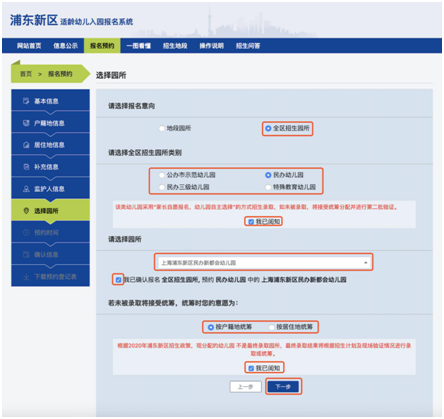Click the 户籍地信息 sidebar icon
Image resolution: width=444 pixels, height=419 pixels.
point(26,123)
